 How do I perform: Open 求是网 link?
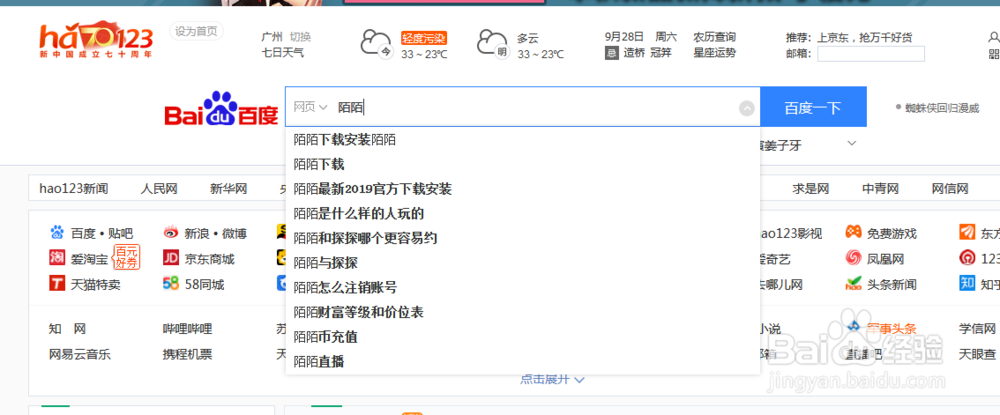pos(811,189)
